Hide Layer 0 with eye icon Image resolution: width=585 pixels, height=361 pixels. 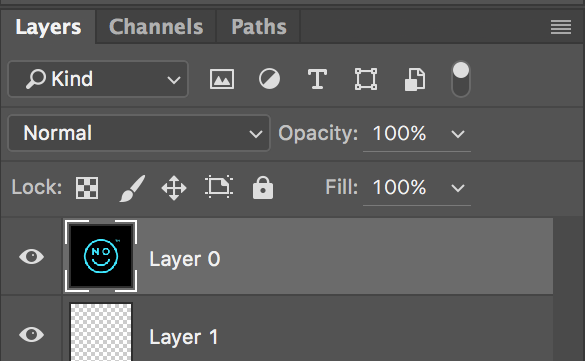(32, 257)
